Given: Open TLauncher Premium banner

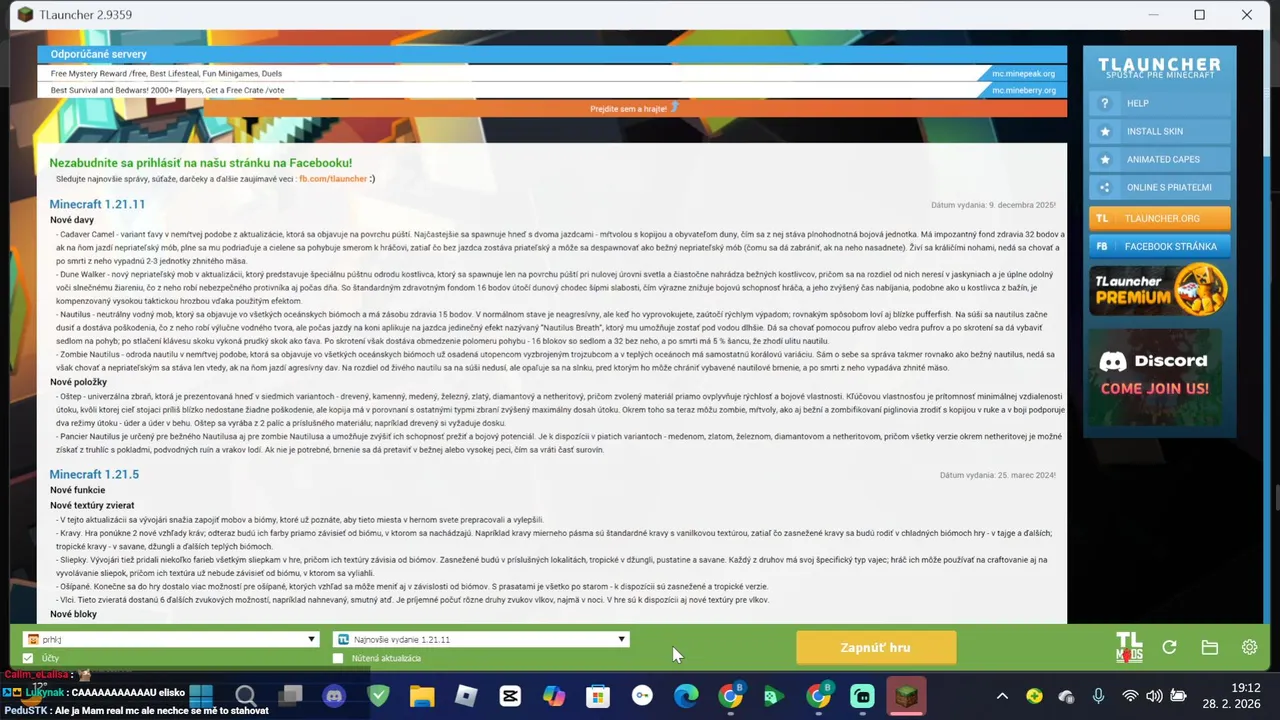Looking at the screenshot, I should [1159, 291].
